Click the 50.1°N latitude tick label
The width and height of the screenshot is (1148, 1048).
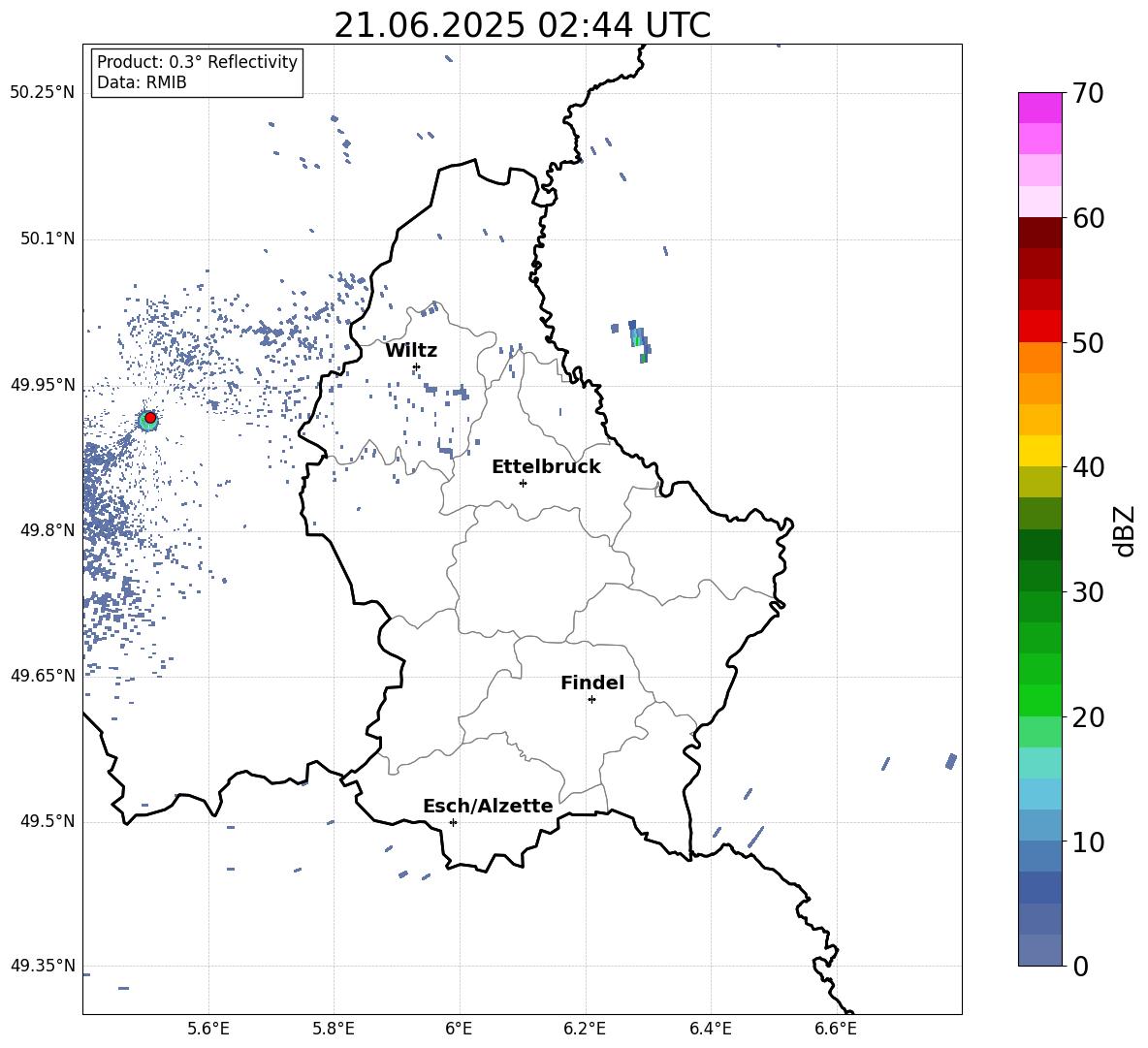(48, 239)
